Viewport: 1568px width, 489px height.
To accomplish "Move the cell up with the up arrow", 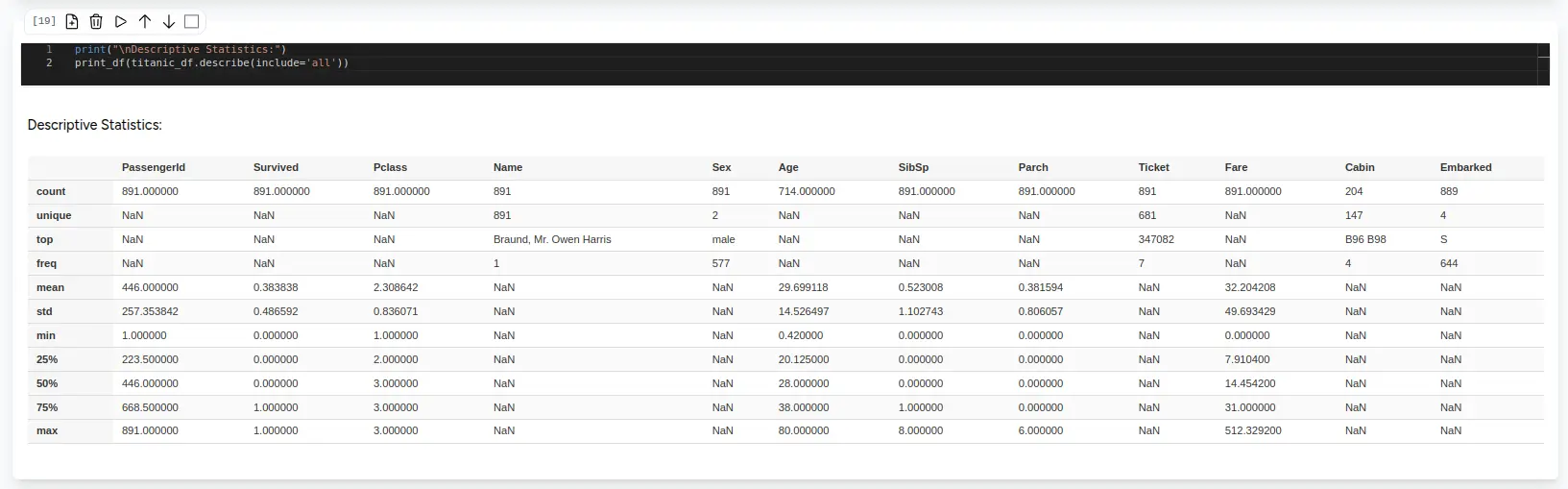I will tap(145, 21).
